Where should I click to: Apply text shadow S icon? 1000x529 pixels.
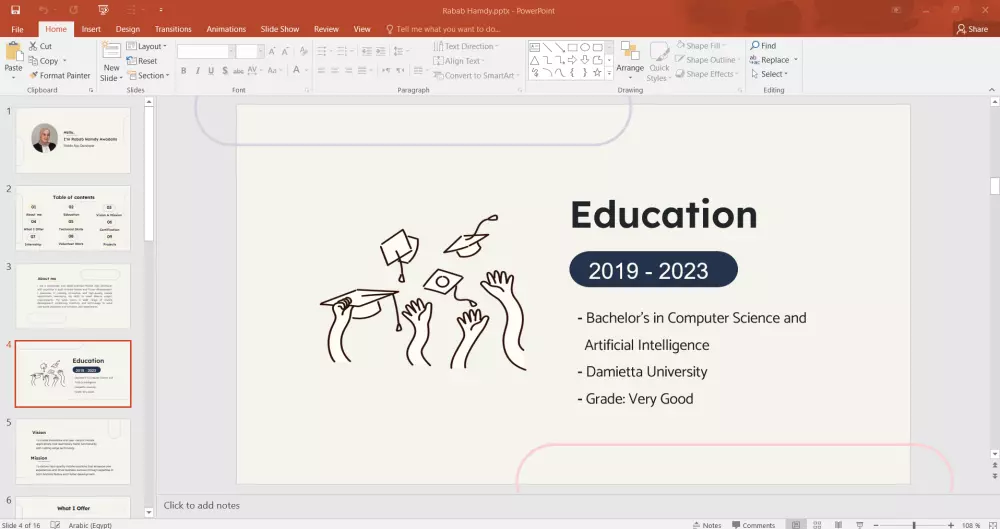tap(225, 70)
